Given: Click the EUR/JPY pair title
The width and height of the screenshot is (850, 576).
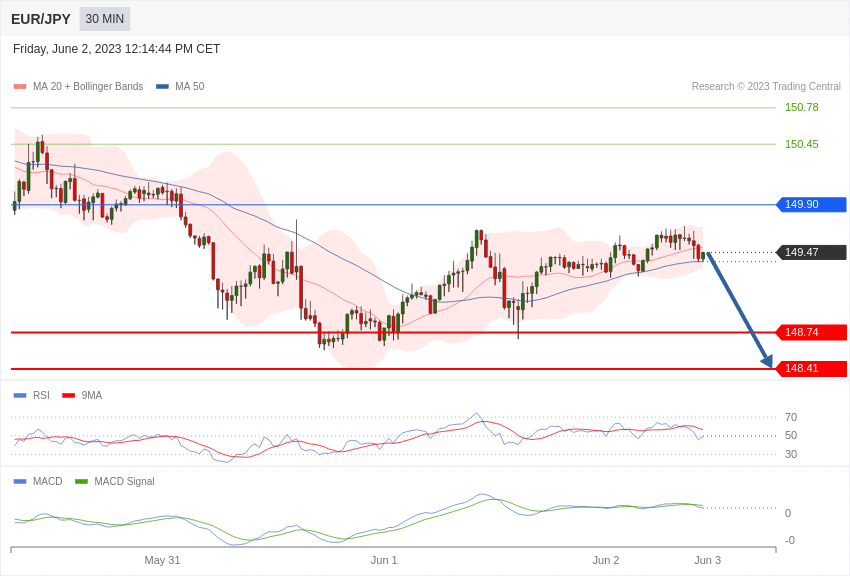Looking at the screenshot, I should click(41, 19).
